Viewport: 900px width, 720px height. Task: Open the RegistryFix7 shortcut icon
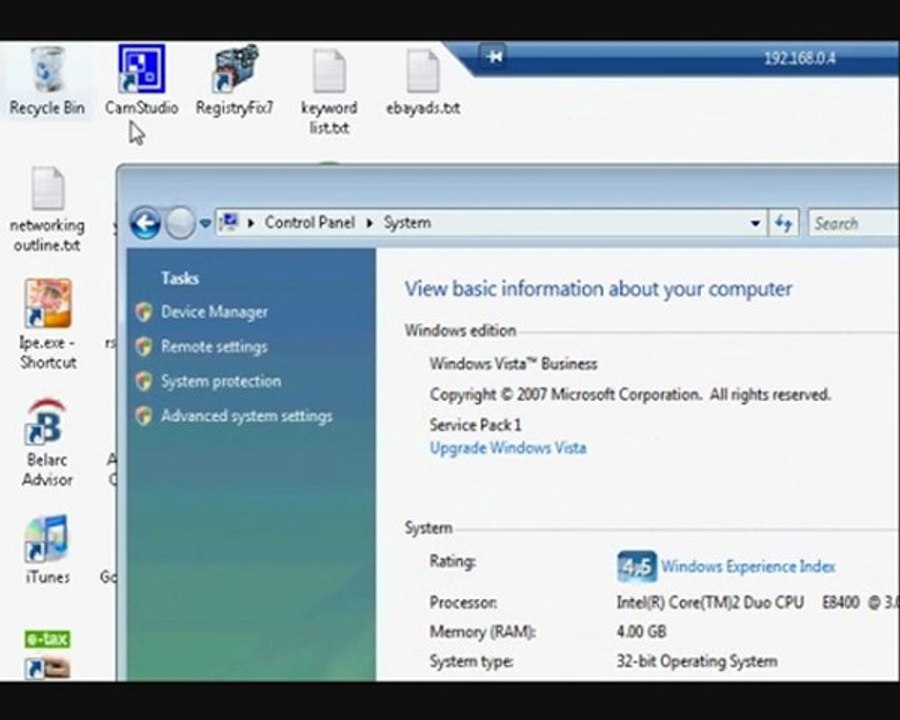(x=235, y=69)
